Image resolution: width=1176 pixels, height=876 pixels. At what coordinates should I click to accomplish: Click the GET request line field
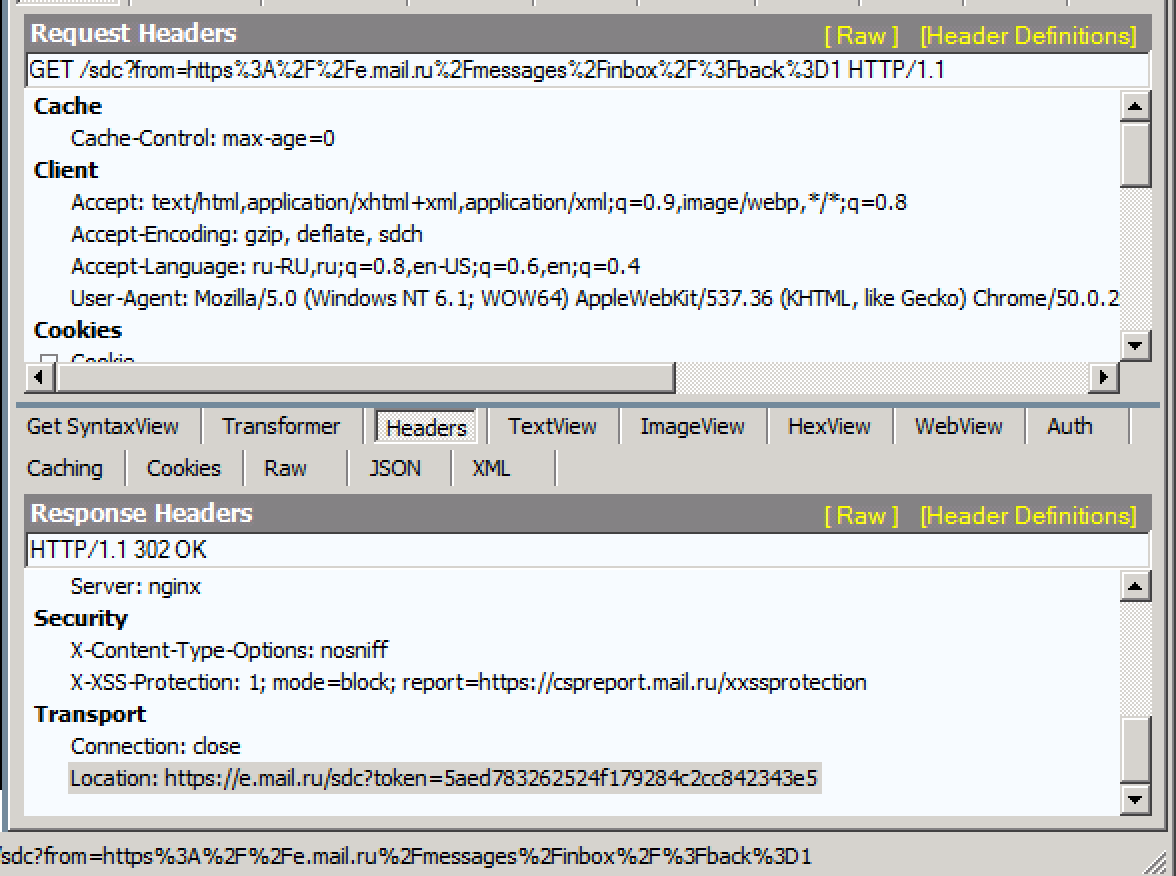coord(587,70)
